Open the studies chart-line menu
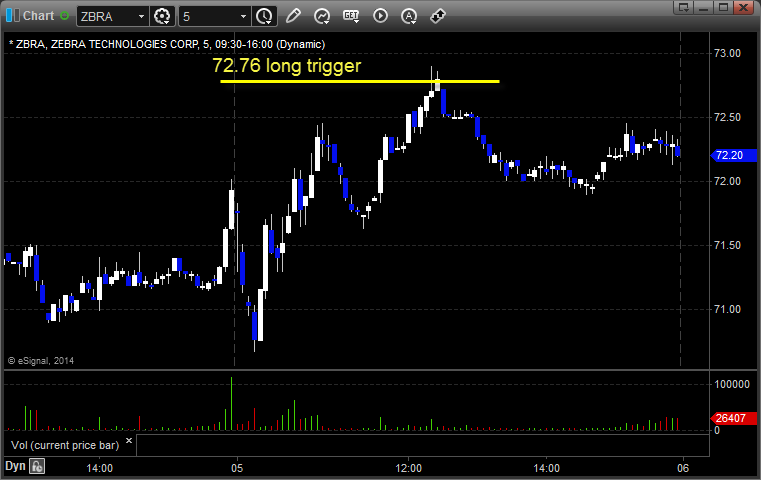 point(322,16)
